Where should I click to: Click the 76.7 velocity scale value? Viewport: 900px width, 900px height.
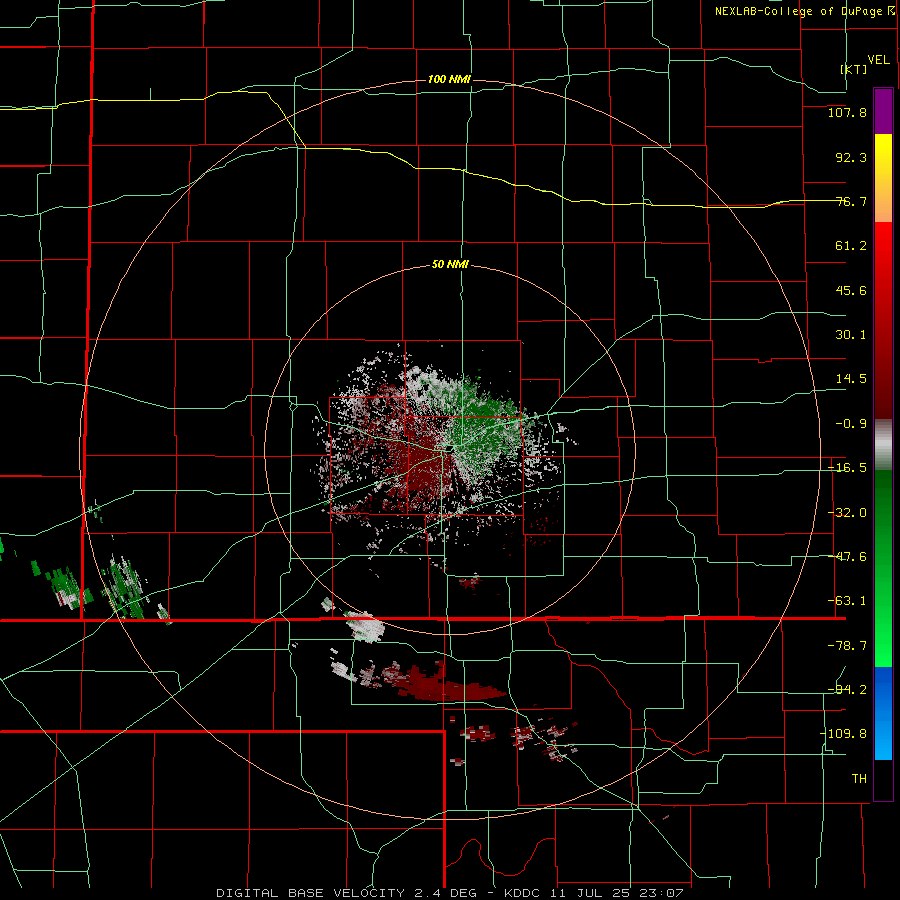(x=851, y=201)
